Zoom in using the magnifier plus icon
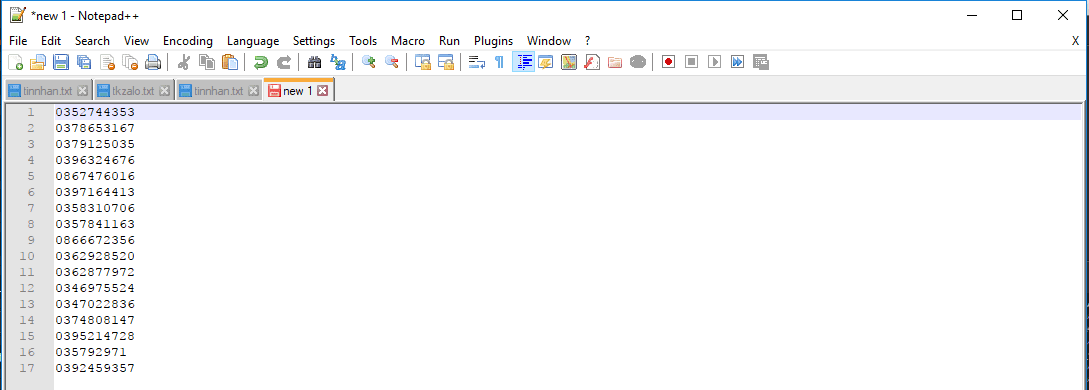Viewport: 1089px width, 390px height. pos(369,62)
